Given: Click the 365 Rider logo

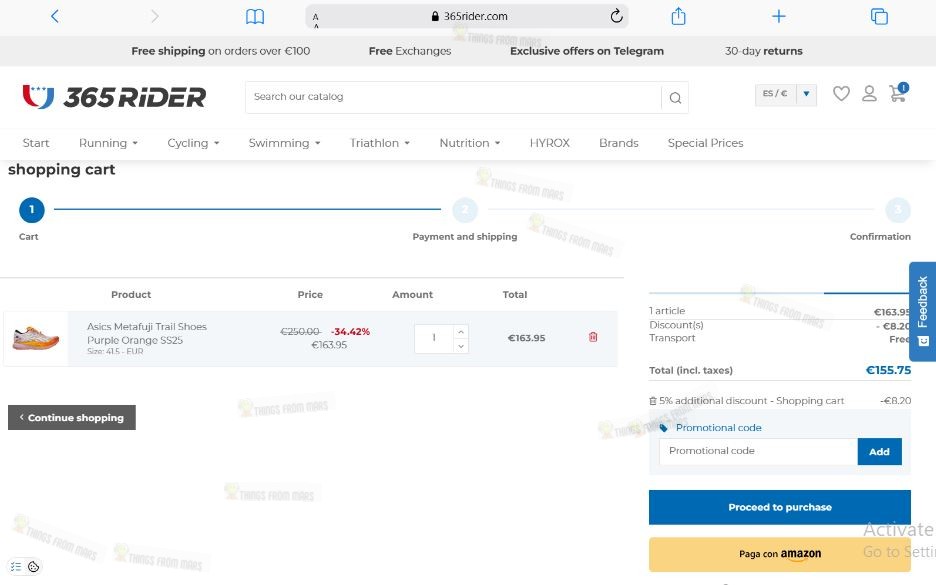Looking at the screenshot, I should tap(114, 97).
